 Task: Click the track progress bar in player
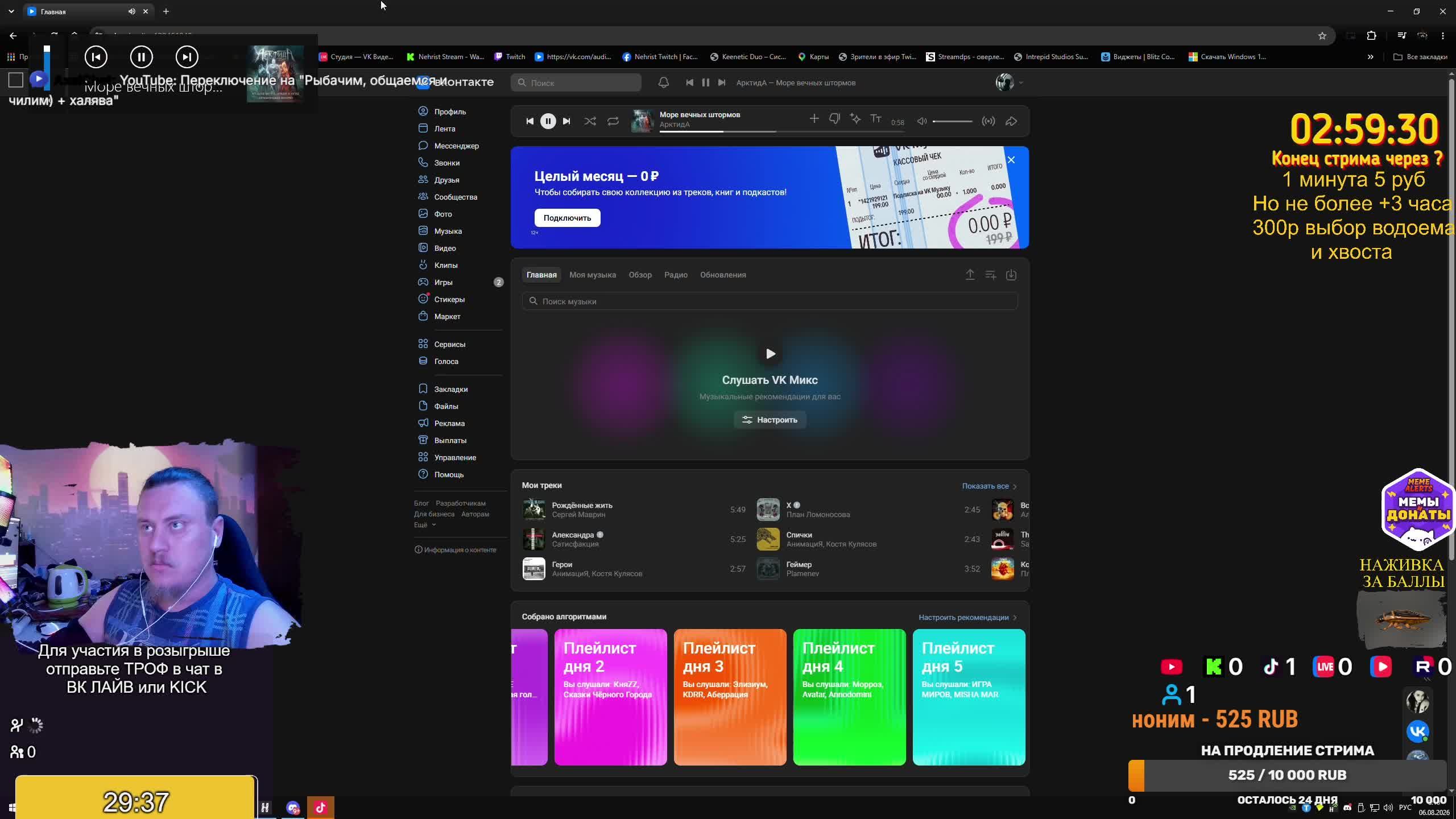coord(782,131)
